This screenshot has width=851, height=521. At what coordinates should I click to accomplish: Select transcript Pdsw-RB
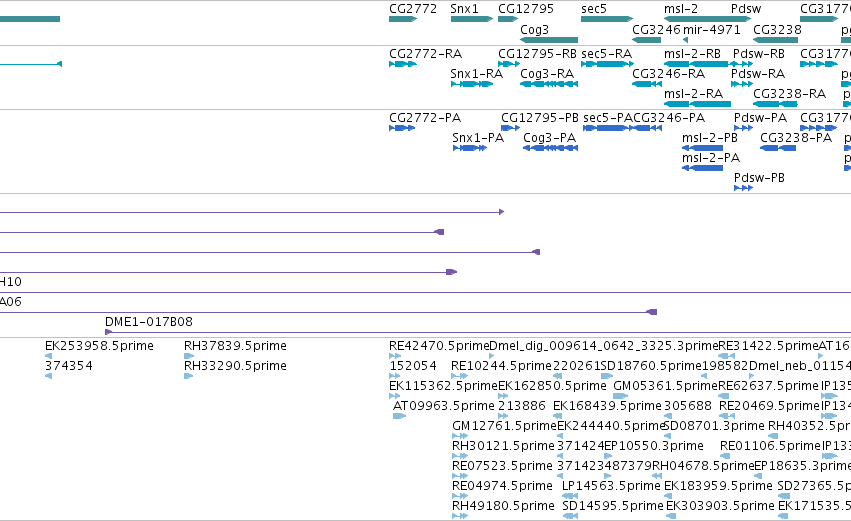pos(759,54)
